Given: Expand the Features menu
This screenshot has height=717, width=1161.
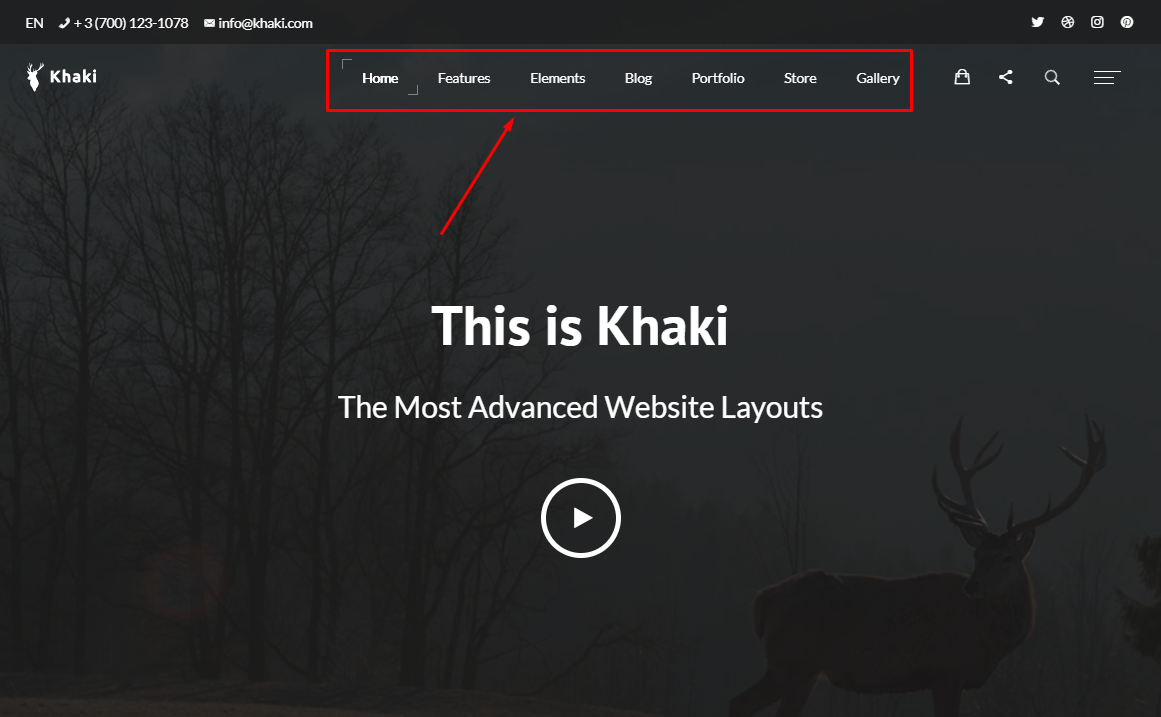Looking at the screenshot, I should coord(464,78).
